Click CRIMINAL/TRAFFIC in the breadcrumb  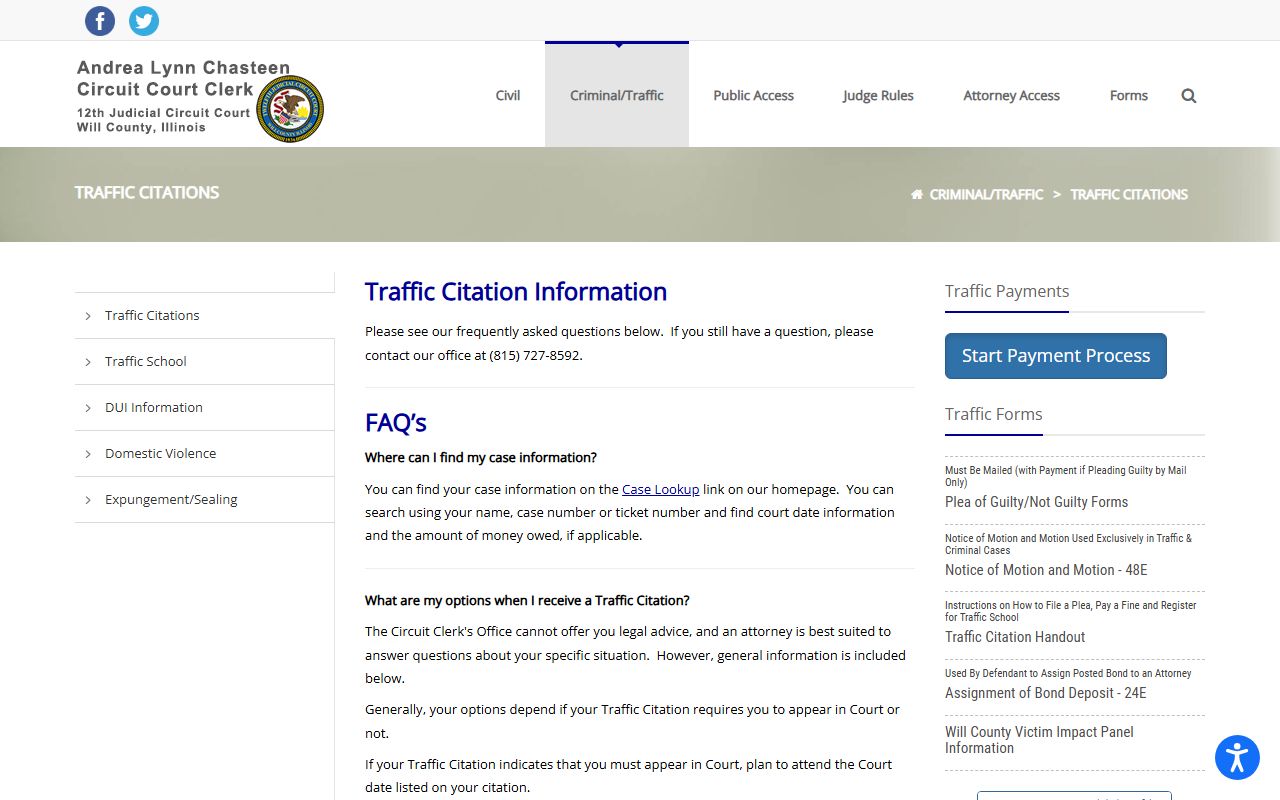tap(986, 195)
